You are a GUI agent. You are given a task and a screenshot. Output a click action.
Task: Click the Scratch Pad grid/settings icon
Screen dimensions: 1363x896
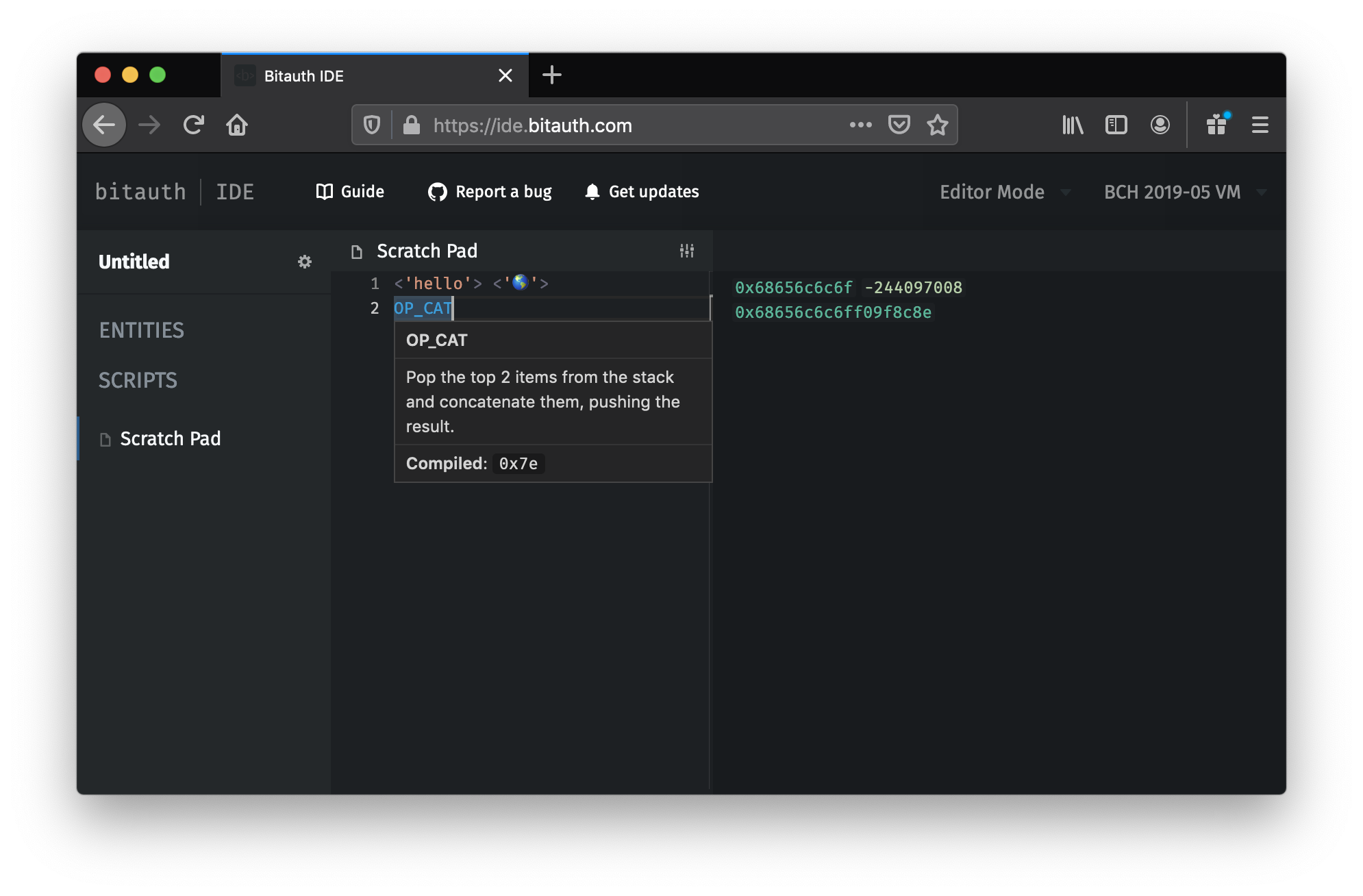[x=687, y=251]
